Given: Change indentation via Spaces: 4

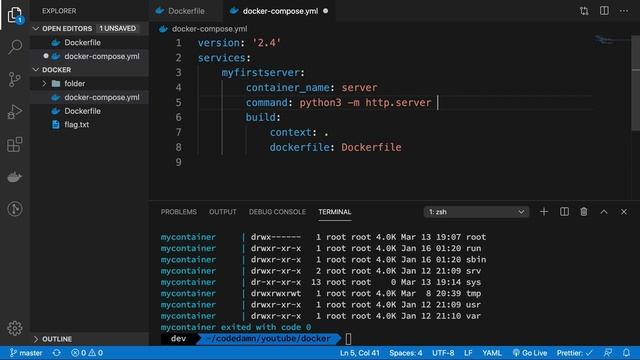Looking at the screenshot, I should click(x=406, y=353).
